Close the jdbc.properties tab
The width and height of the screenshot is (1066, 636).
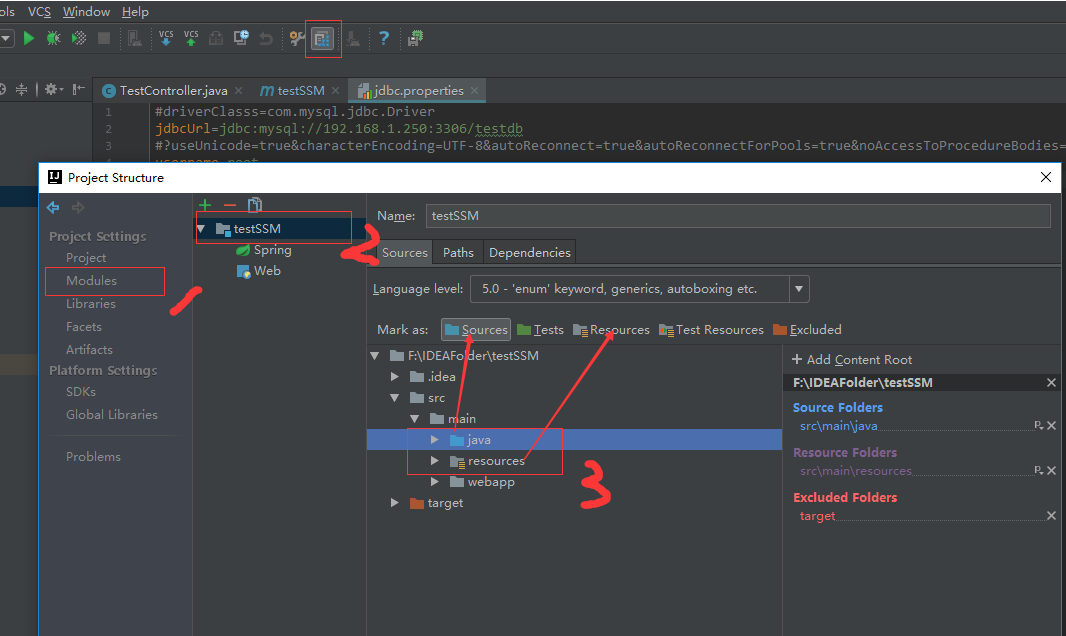click(x=475, y=90)
